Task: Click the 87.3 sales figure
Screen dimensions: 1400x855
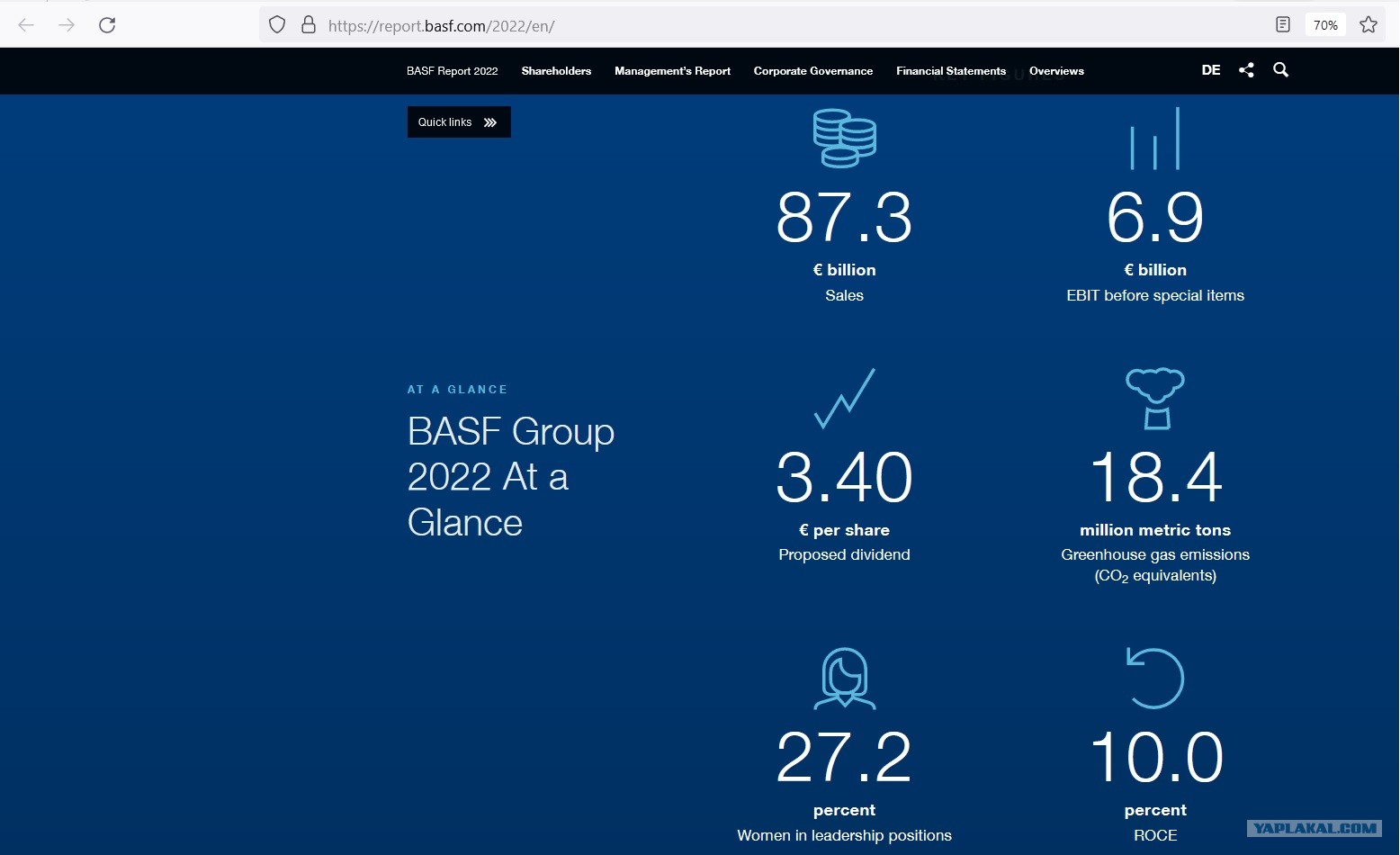Action: point(845,218)
